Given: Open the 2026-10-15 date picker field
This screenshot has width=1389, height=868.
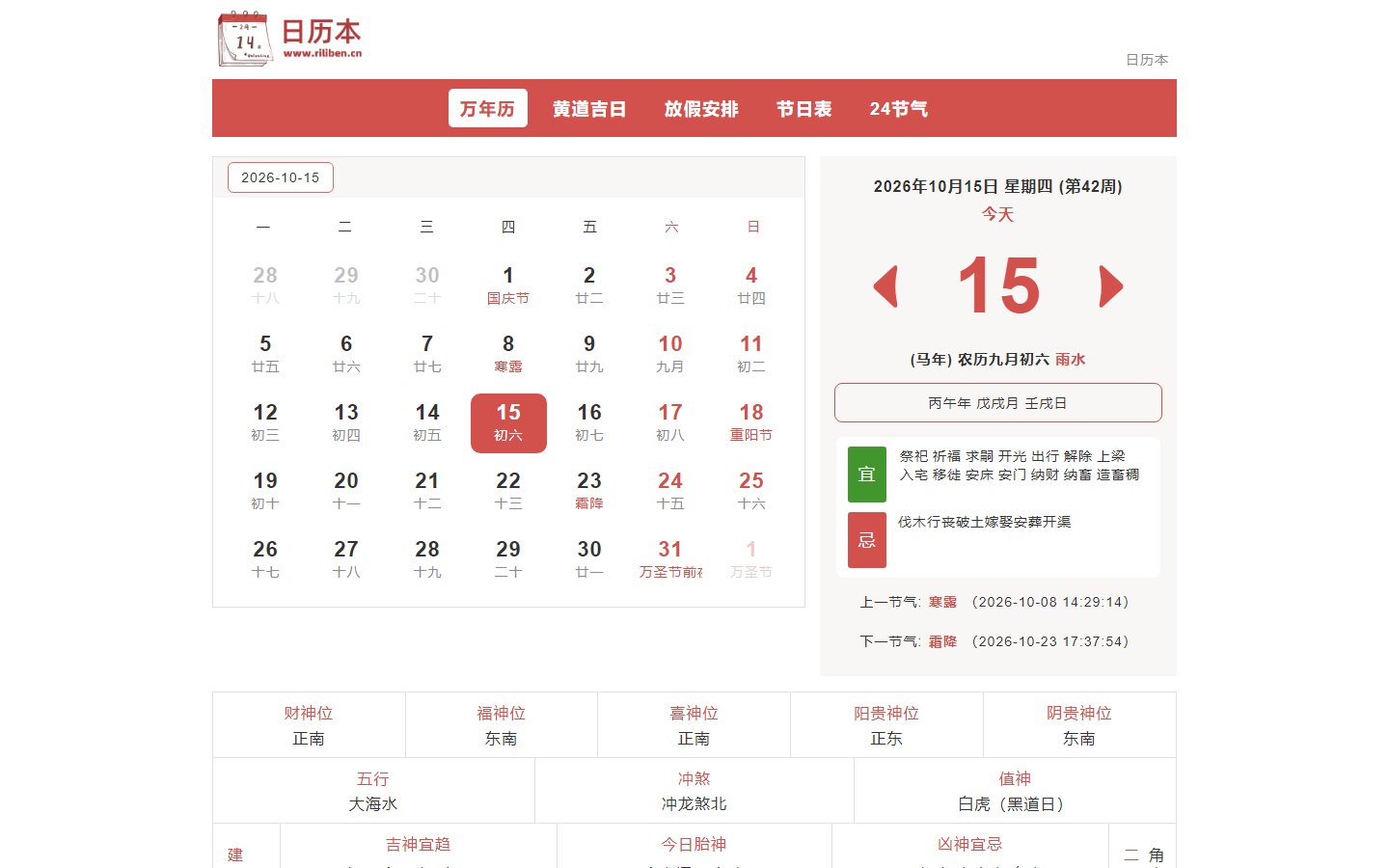Looking at the screenshot, I should point(281,177).
